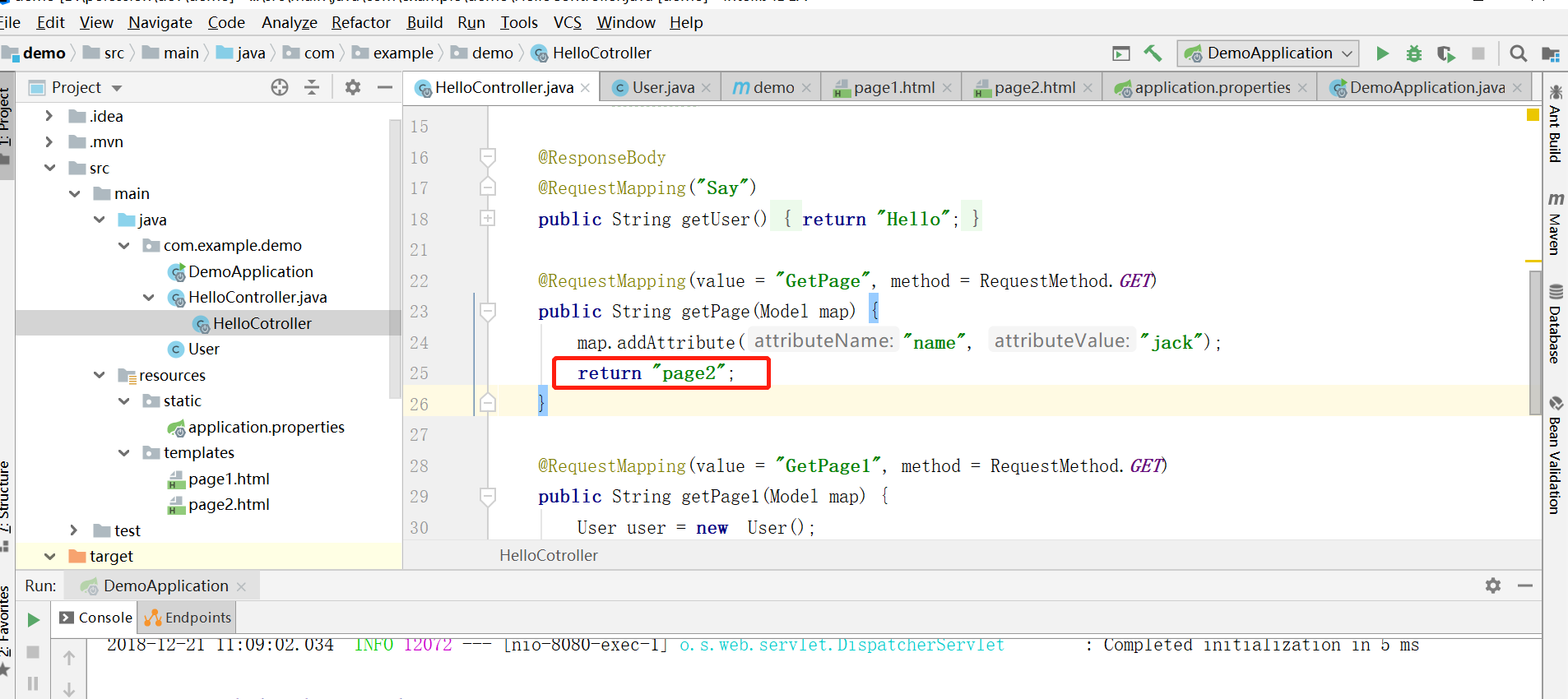Image resolution: width=1568 pixels, height=699 pixels.
Task: Collapse the HelloController.java node
Action: click(x=148, y=297)
